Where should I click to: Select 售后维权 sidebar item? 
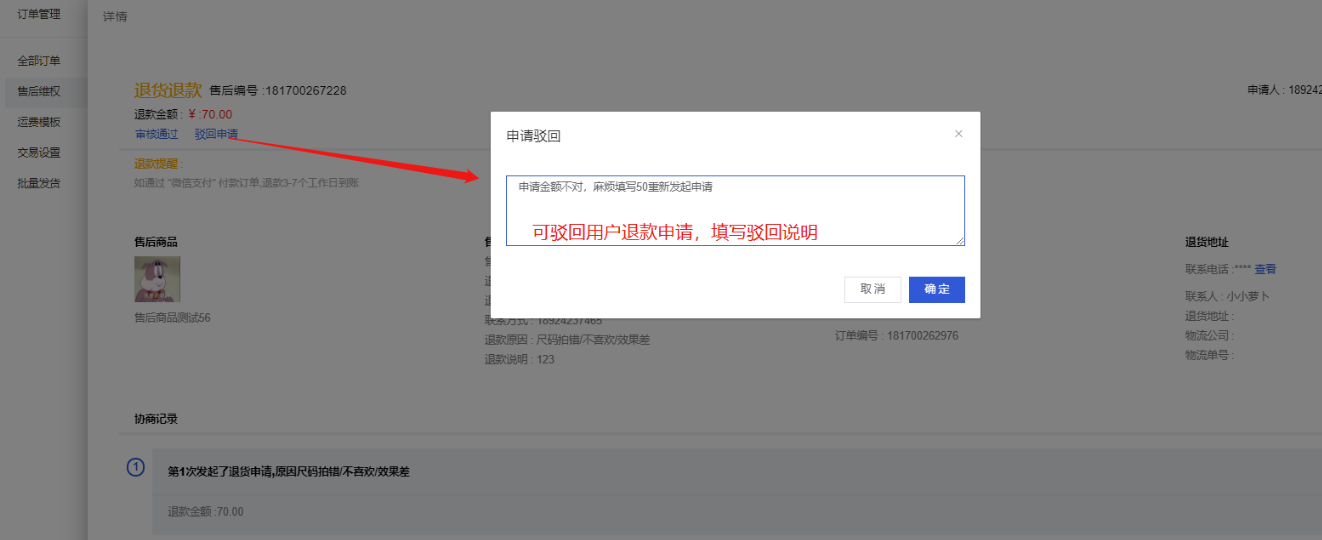(x=39, y=92)
